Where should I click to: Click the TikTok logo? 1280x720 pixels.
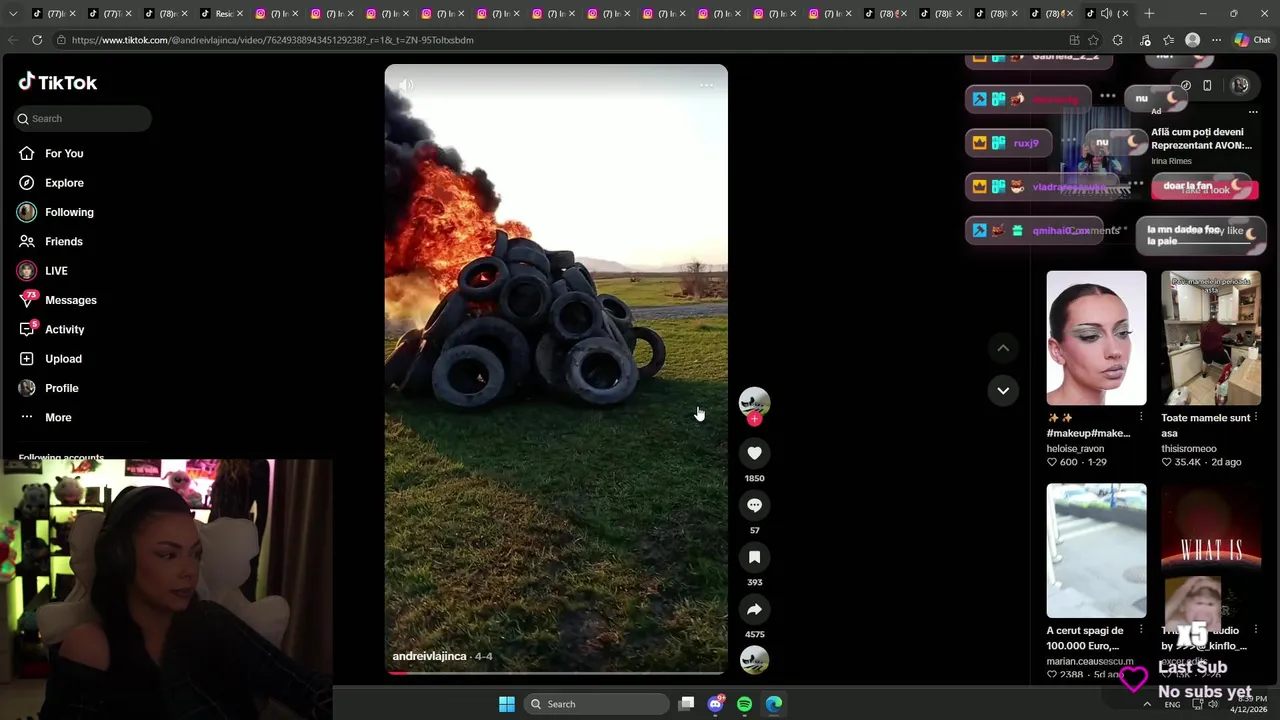(x=58, y=82)
